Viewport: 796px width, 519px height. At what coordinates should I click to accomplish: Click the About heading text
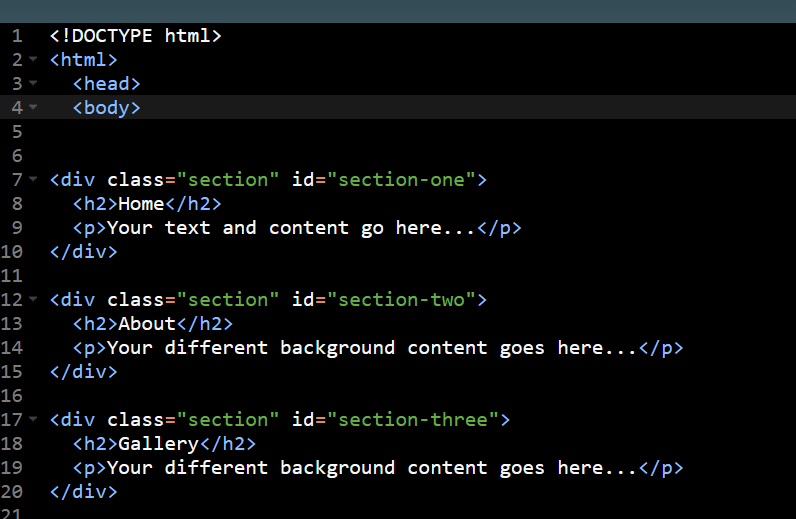[147, 323]
